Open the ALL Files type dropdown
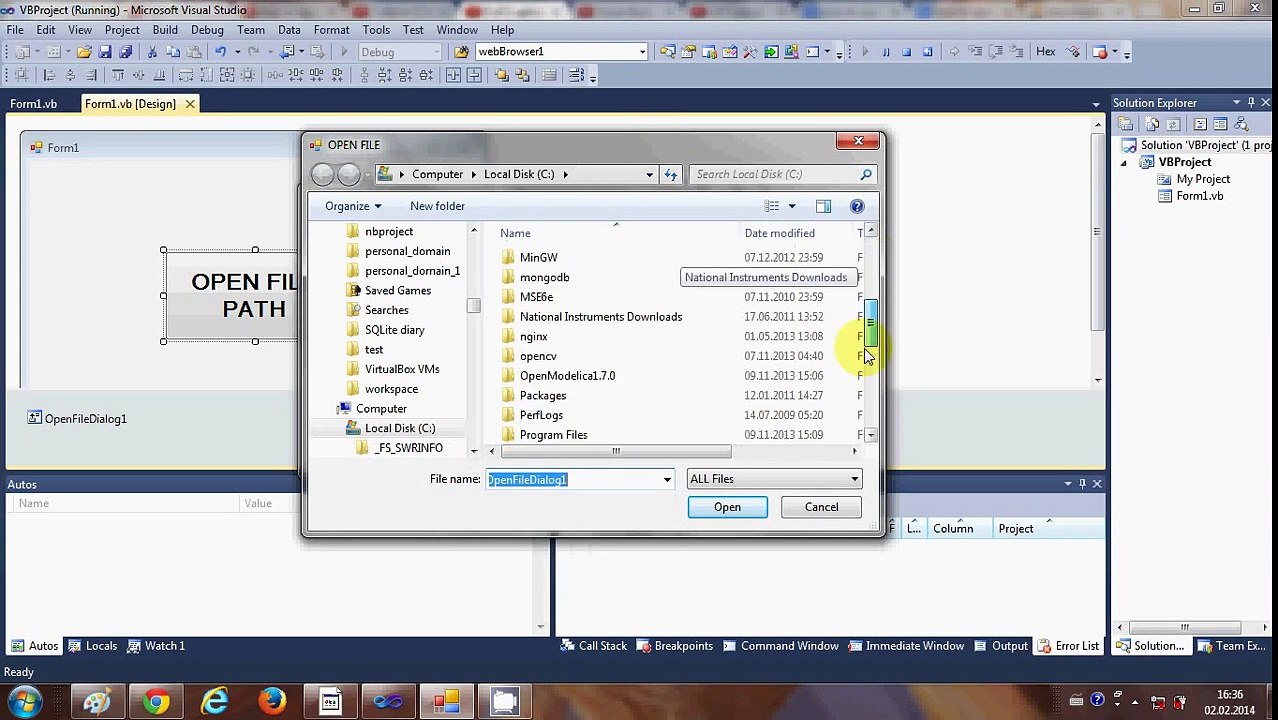1278x720 pixels. point(854,479)
